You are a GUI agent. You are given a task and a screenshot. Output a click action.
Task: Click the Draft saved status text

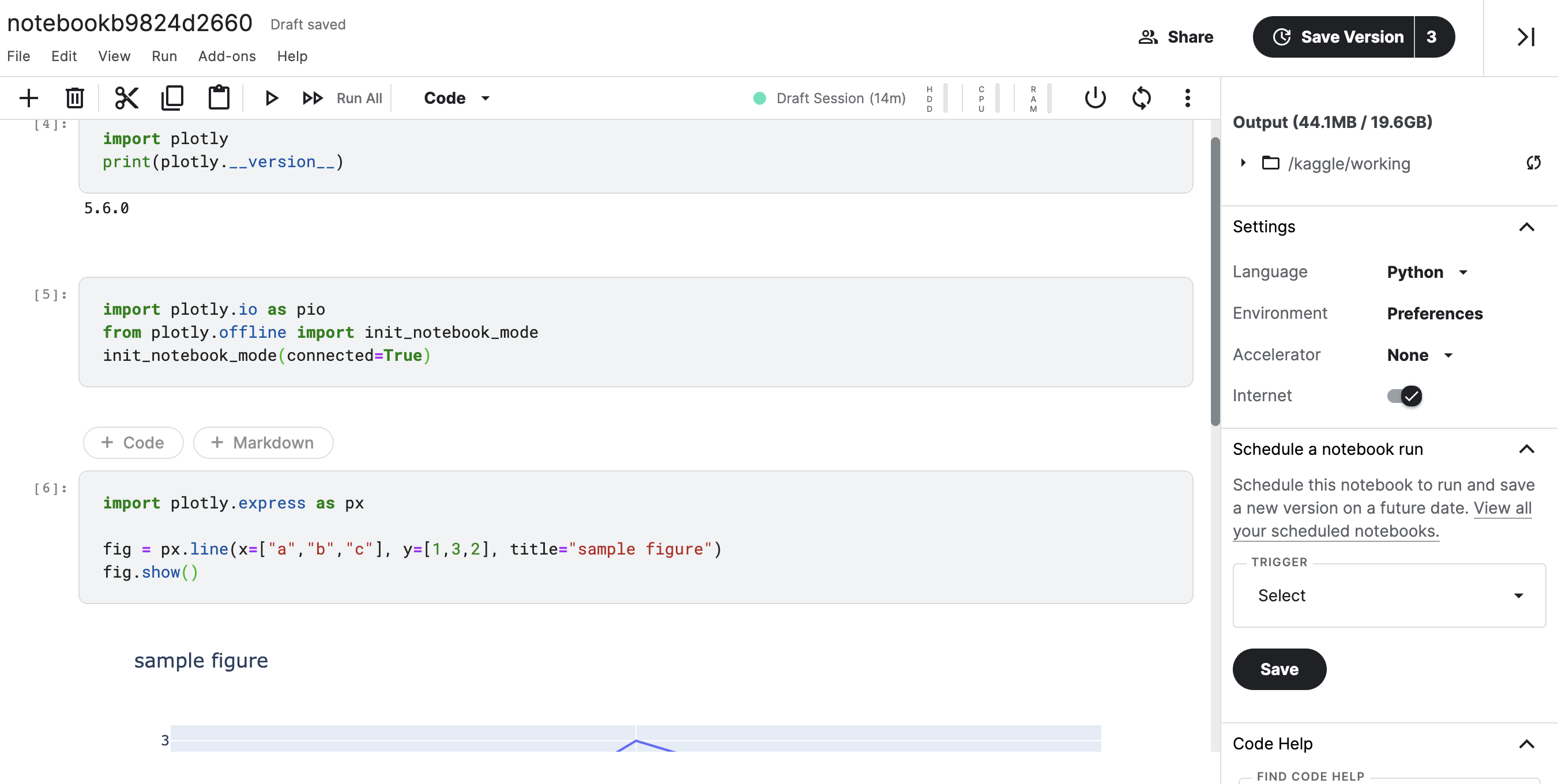[x=308, y=24]
